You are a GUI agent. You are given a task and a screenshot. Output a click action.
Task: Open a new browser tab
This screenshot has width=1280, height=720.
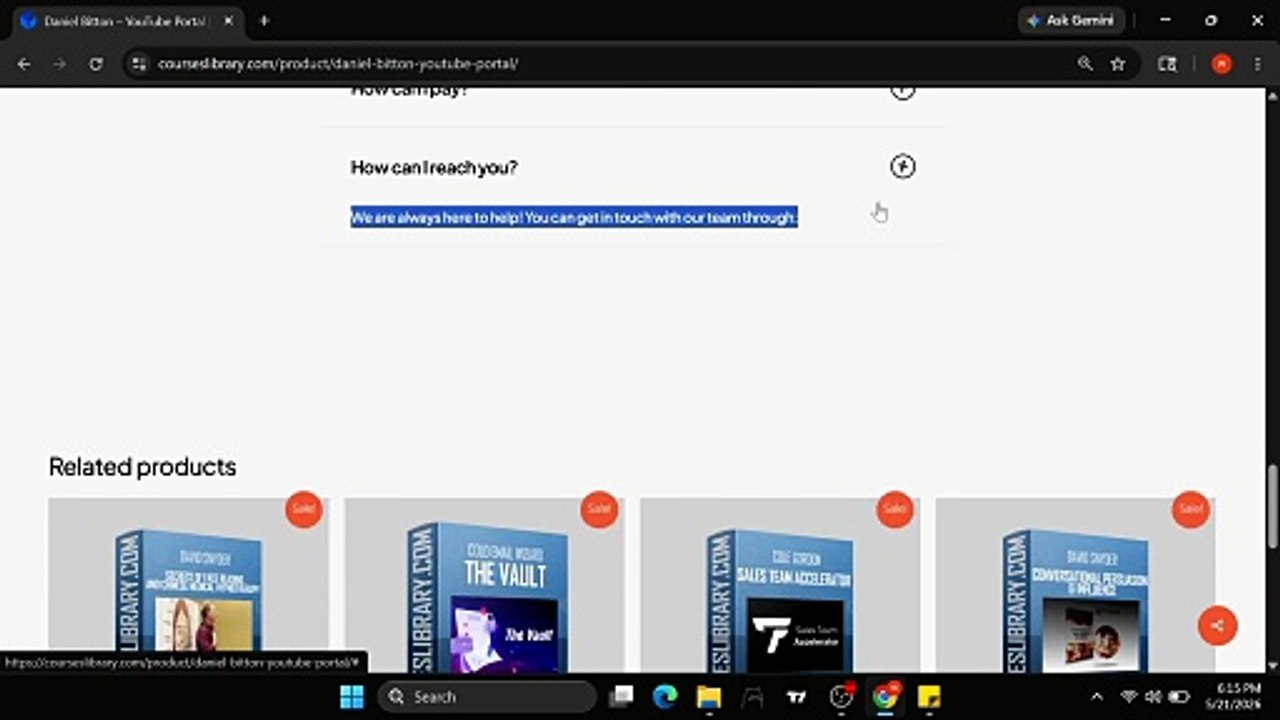pos(264,21)
